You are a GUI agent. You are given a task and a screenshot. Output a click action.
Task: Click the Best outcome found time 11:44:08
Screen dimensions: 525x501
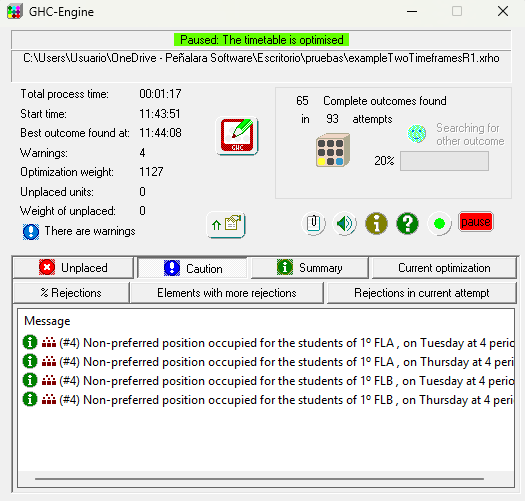pos(160,133)
